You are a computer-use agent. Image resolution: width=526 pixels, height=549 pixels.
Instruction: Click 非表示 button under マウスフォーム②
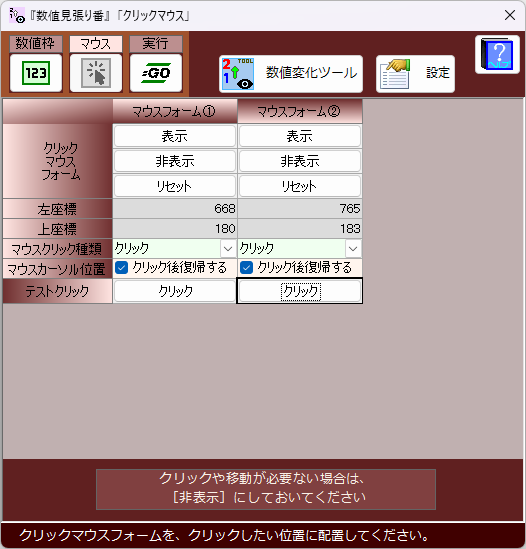click(x=300, y=161)
